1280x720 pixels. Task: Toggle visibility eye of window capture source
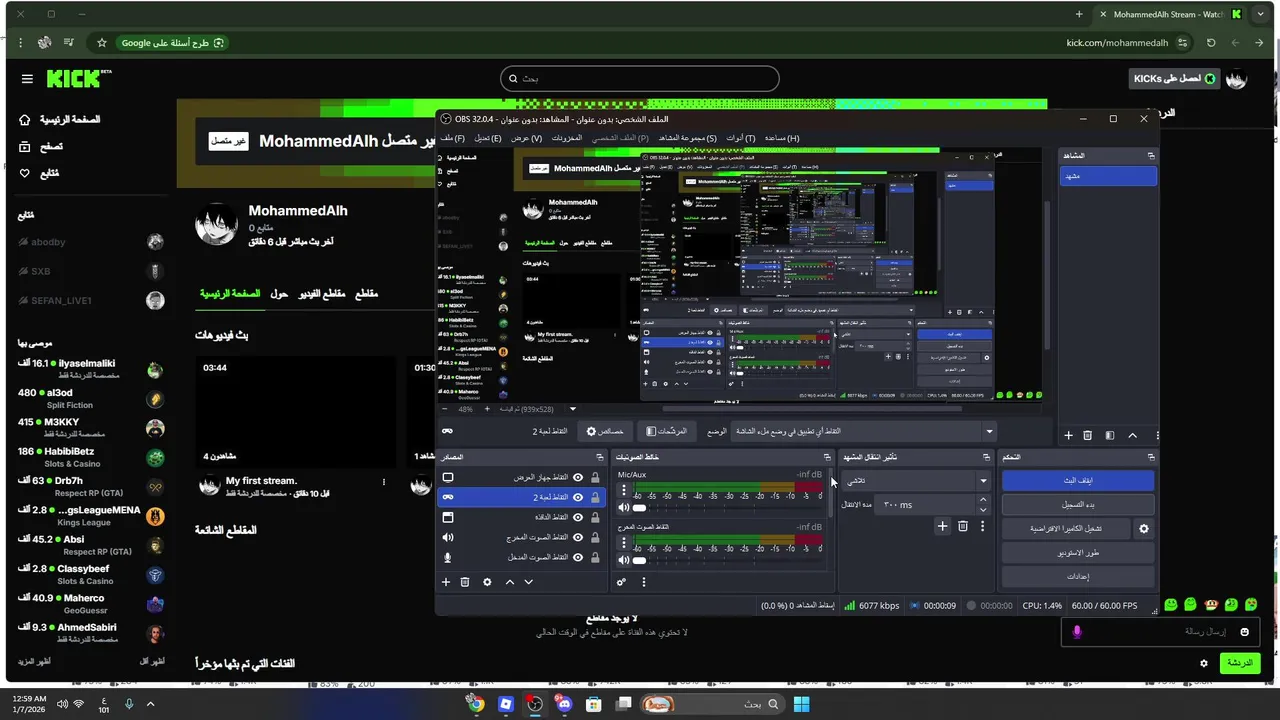tap(578, 517)
